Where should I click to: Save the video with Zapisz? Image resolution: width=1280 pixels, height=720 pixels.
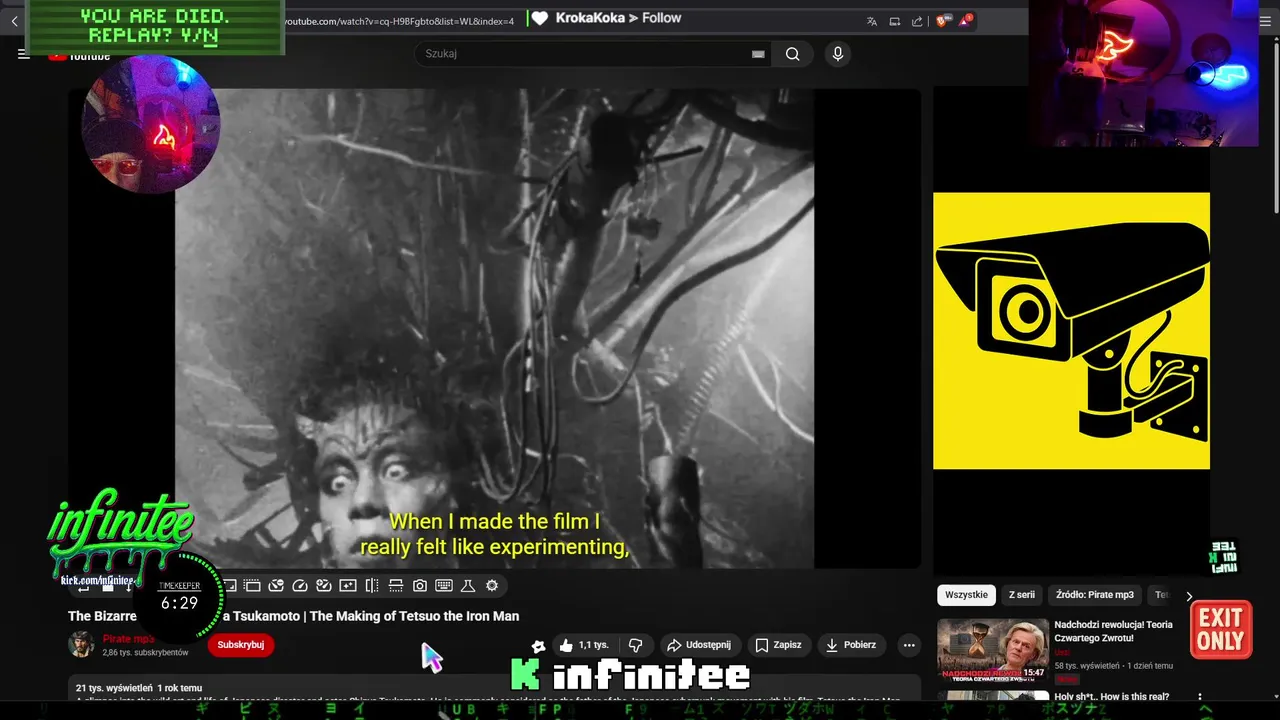coord(778,645)
